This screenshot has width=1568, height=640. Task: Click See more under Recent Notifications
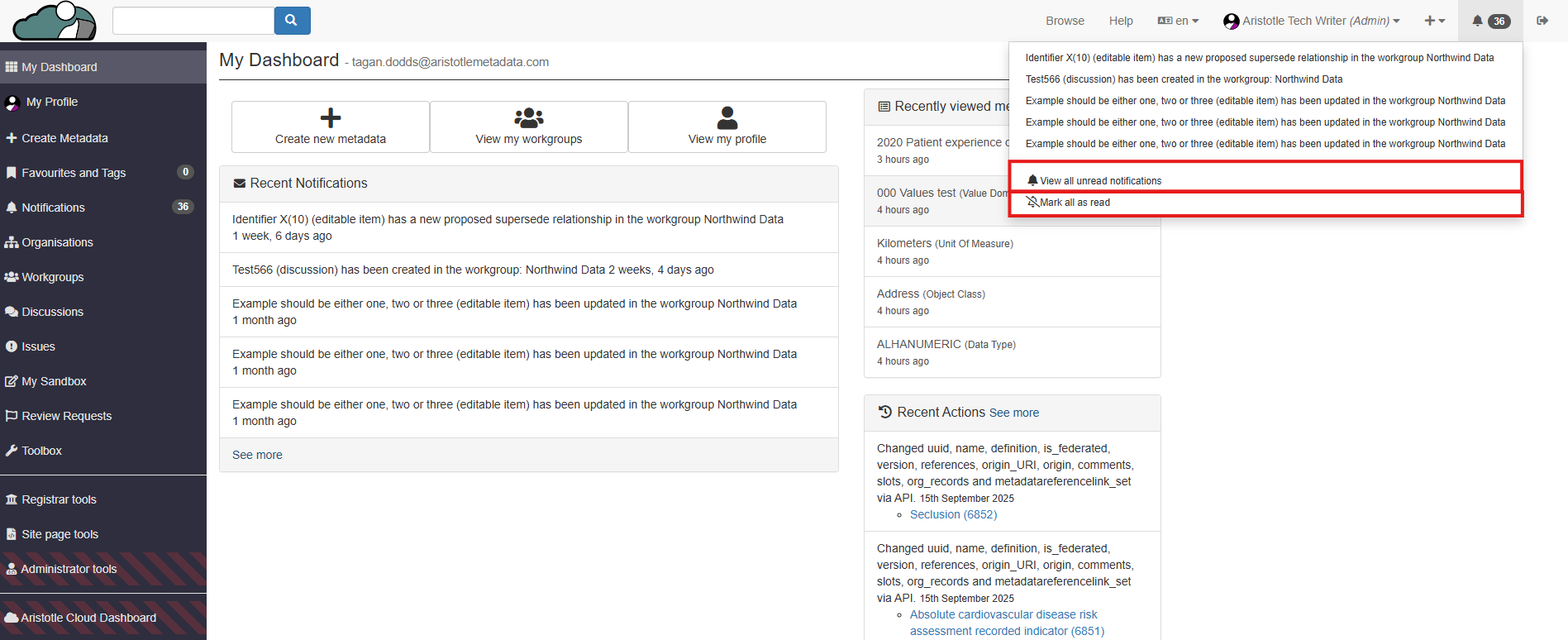pyautogui.click(x=257, y=455)
